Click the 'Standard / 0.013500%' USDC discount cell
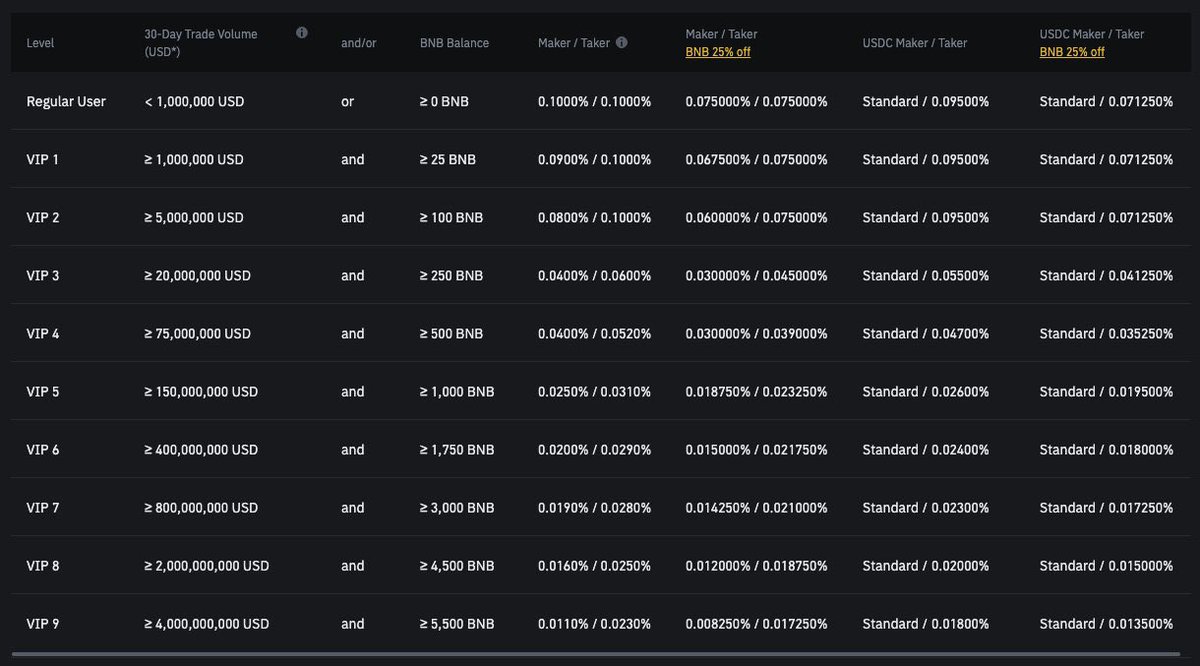 tap(1107, 623)
